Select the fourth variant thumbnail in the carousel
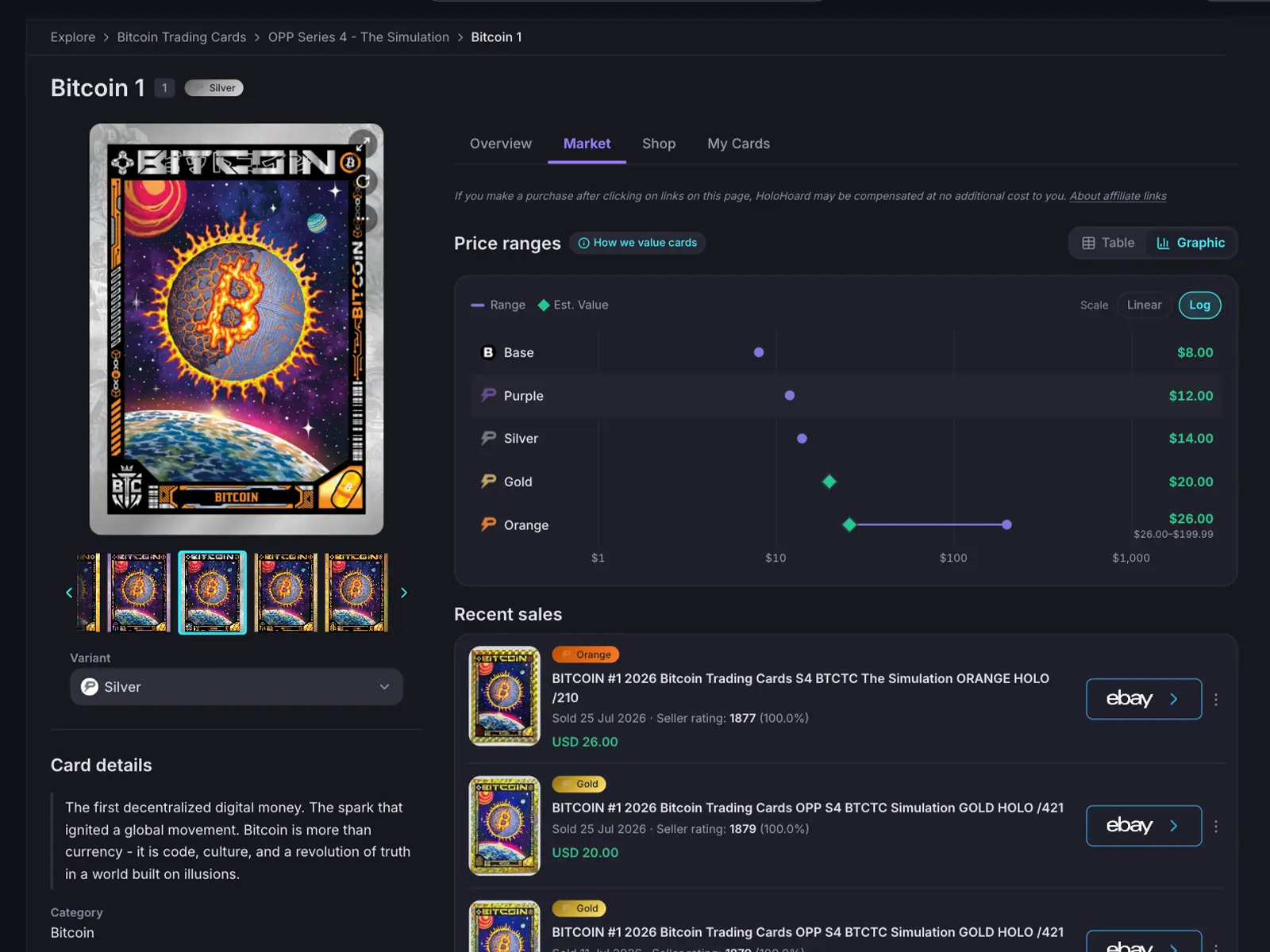This screenshot has height=952, width=1270. tap(286, 593)
